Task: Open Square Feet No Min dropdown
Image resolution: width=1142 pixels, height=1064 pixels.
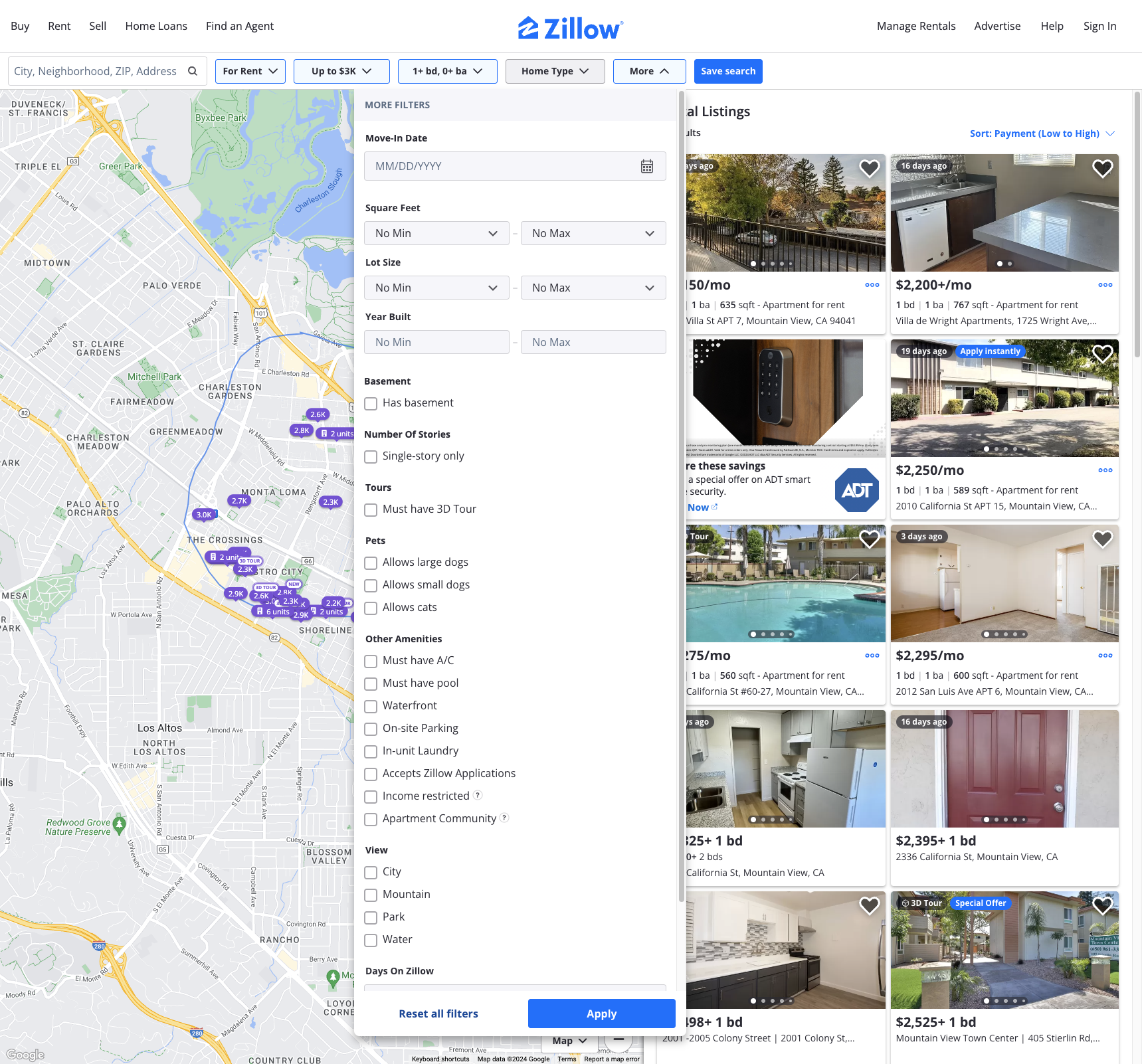Action: 436,233
